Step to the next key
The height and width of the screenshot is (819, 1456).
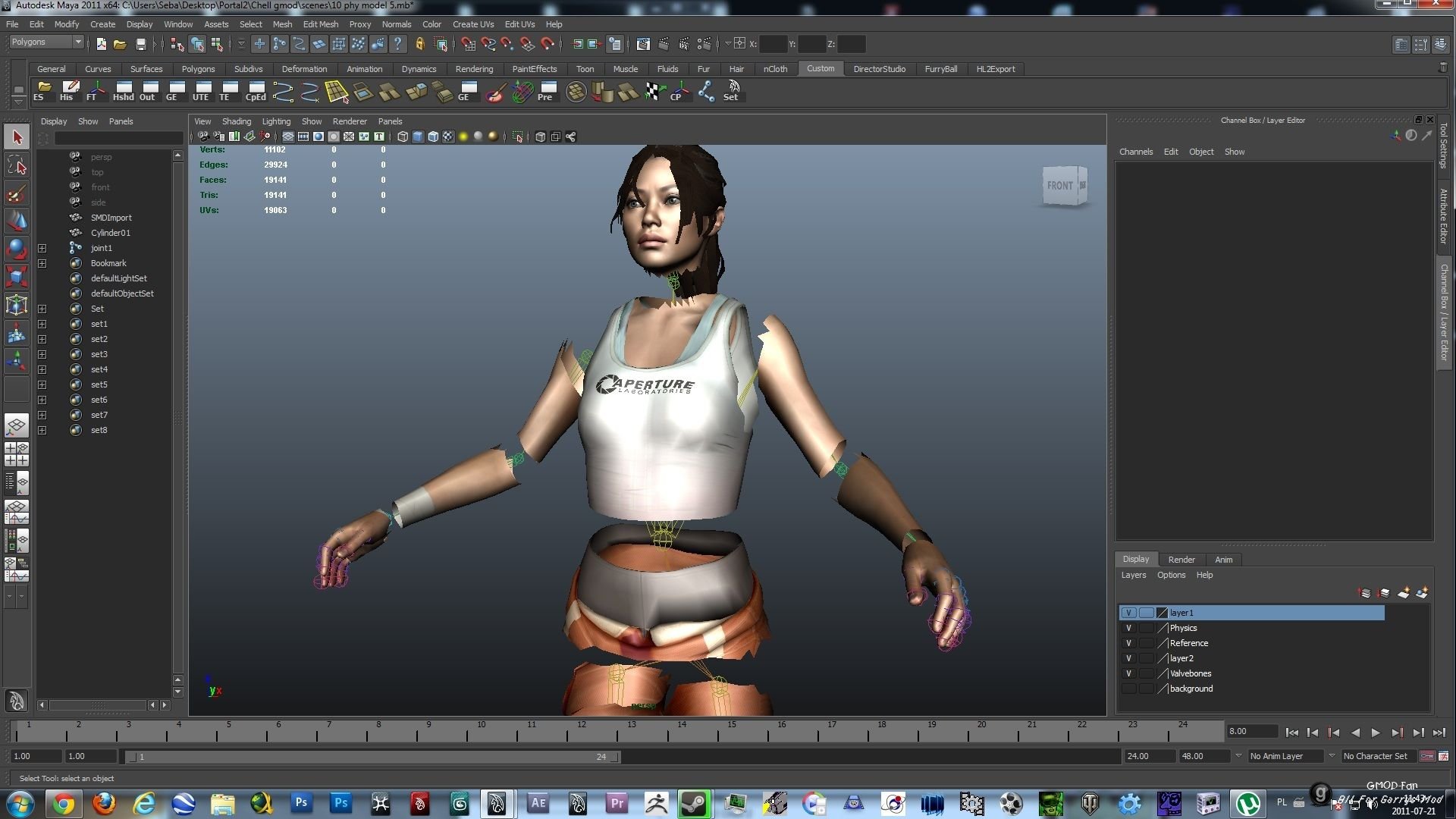1397,733
